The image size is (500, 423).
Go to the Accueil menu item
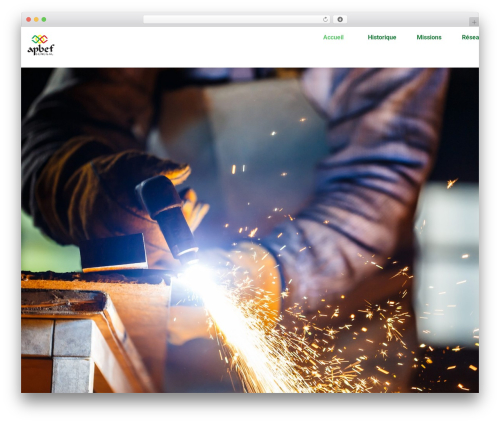[x=333, y=37]
